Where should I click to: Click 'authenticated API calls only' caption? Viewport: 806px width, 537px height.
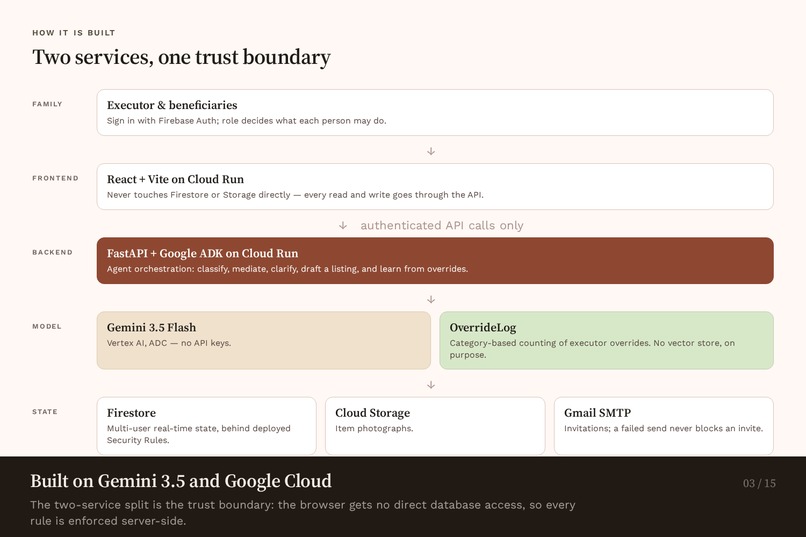(x=442, y=226)
